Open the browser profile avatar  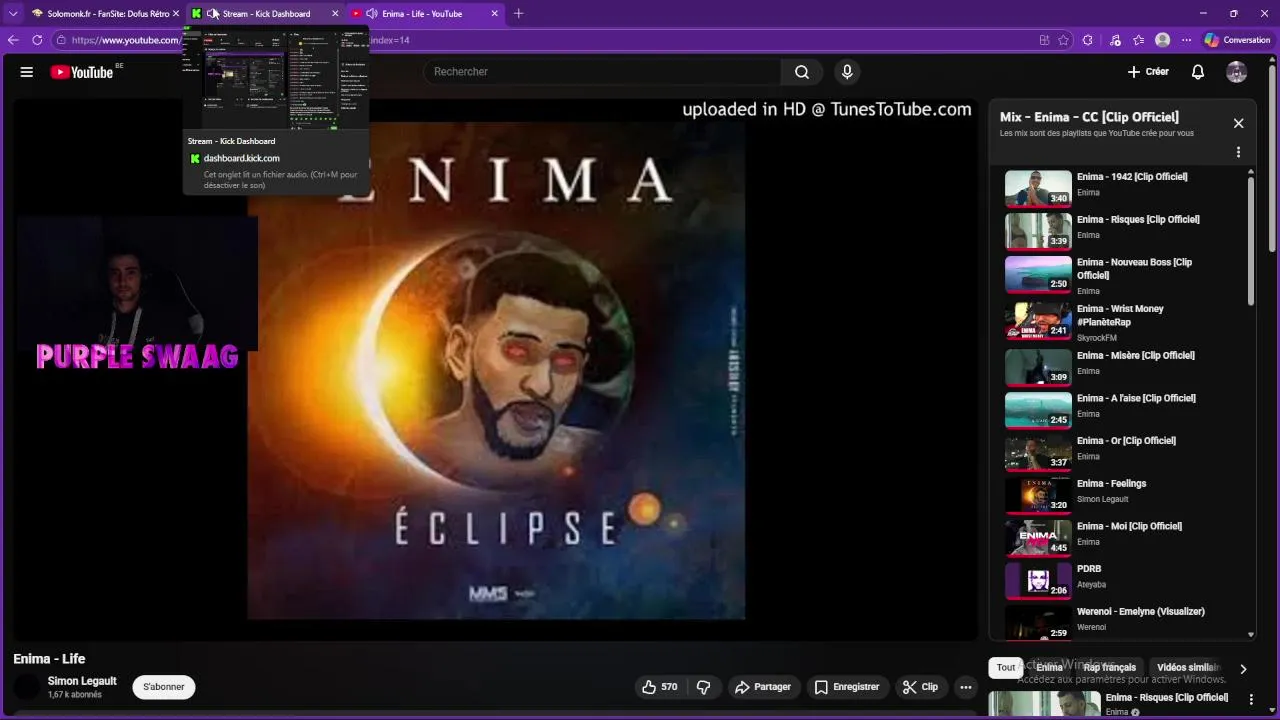click(x=1162, y=40)
